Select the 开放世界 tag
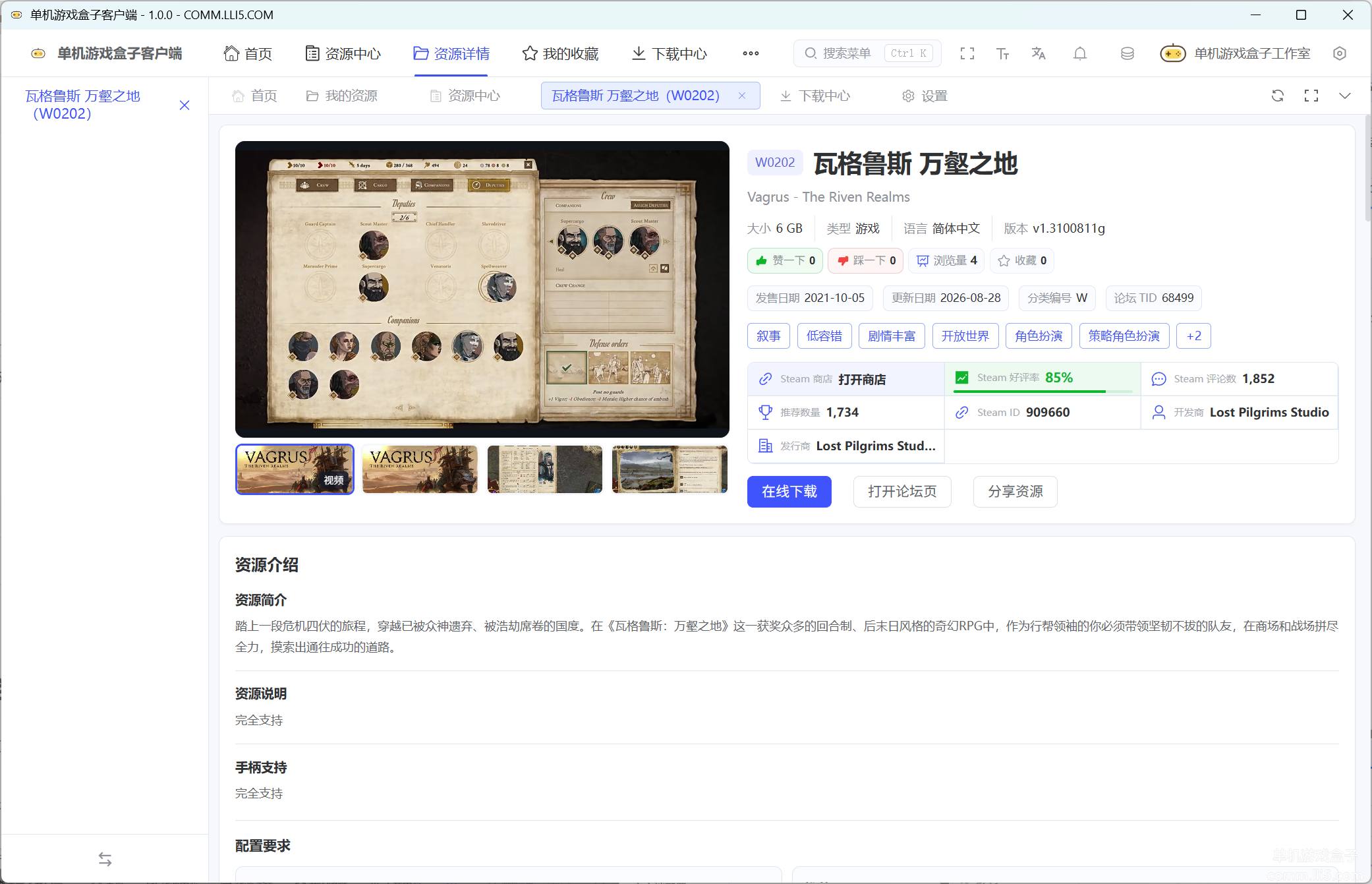This screenshot has height=884, width=1372. tap(965, 336)
